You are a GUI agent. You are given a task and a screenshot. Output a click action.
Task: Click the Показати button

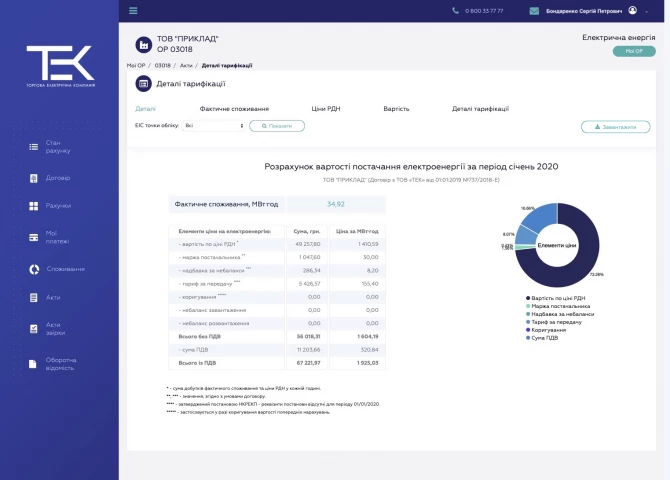click(277, 126)
